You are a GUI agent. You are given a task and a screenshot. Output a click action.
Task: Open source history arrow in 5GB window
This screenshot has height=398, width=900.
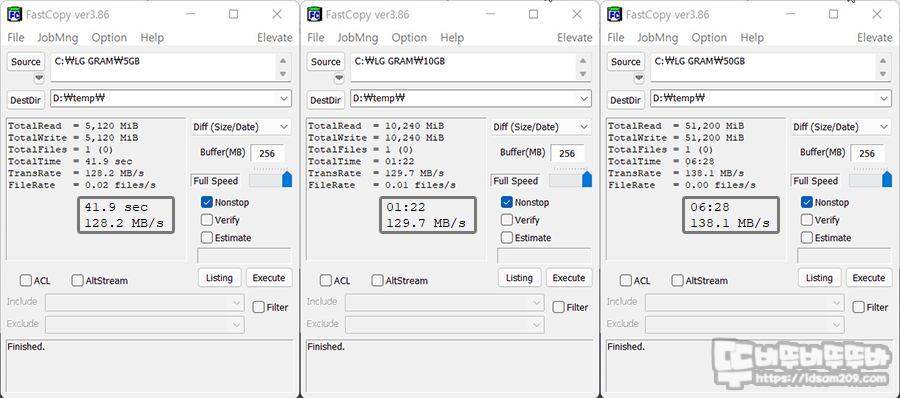(38, 78)
